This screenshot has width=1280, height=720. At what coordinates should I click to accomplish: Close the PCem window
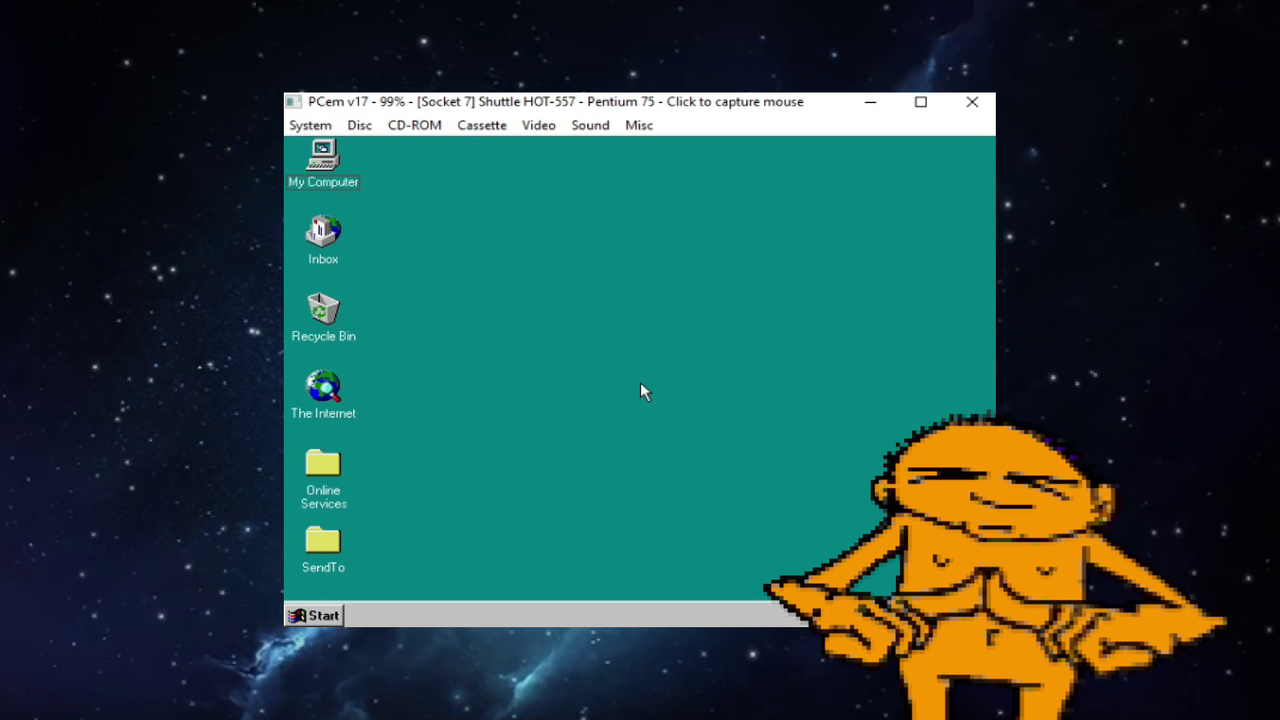pyautogui.click(x=972, y=102)
